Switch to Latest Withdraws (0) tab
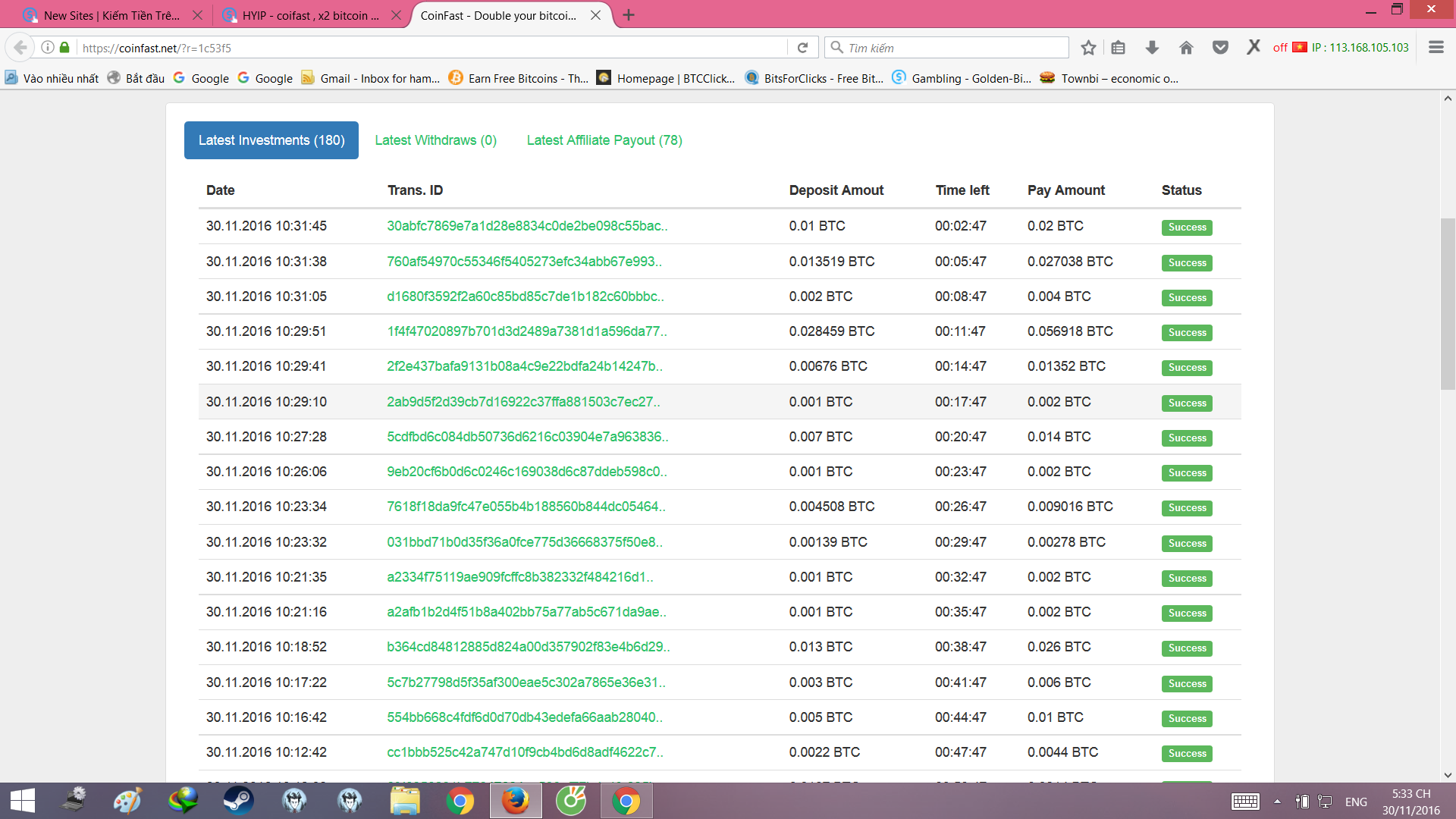The image size is (1456, 819). 435,140
